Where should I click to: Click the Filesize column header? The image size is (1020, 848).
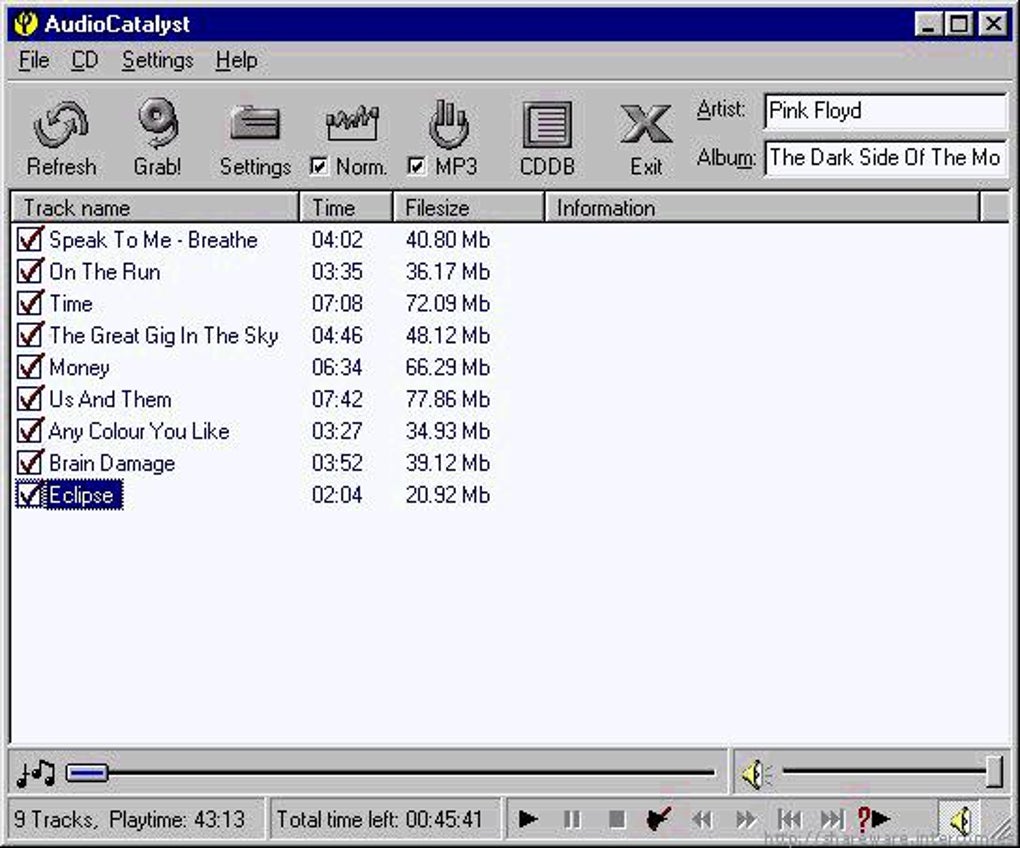(x=468, y=207)
